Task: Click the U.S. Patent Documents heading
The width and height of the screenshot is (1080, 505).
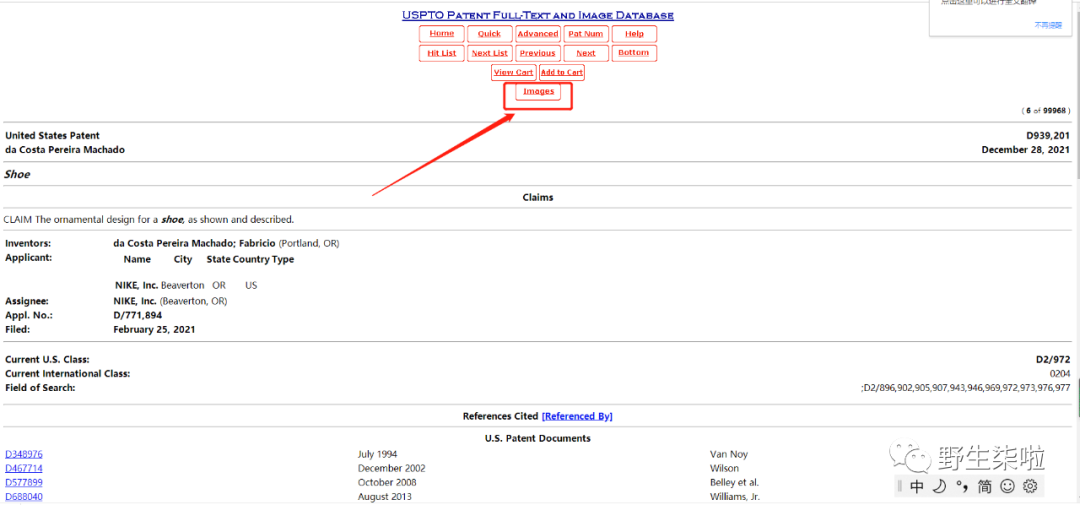Action: pos(538,438)
